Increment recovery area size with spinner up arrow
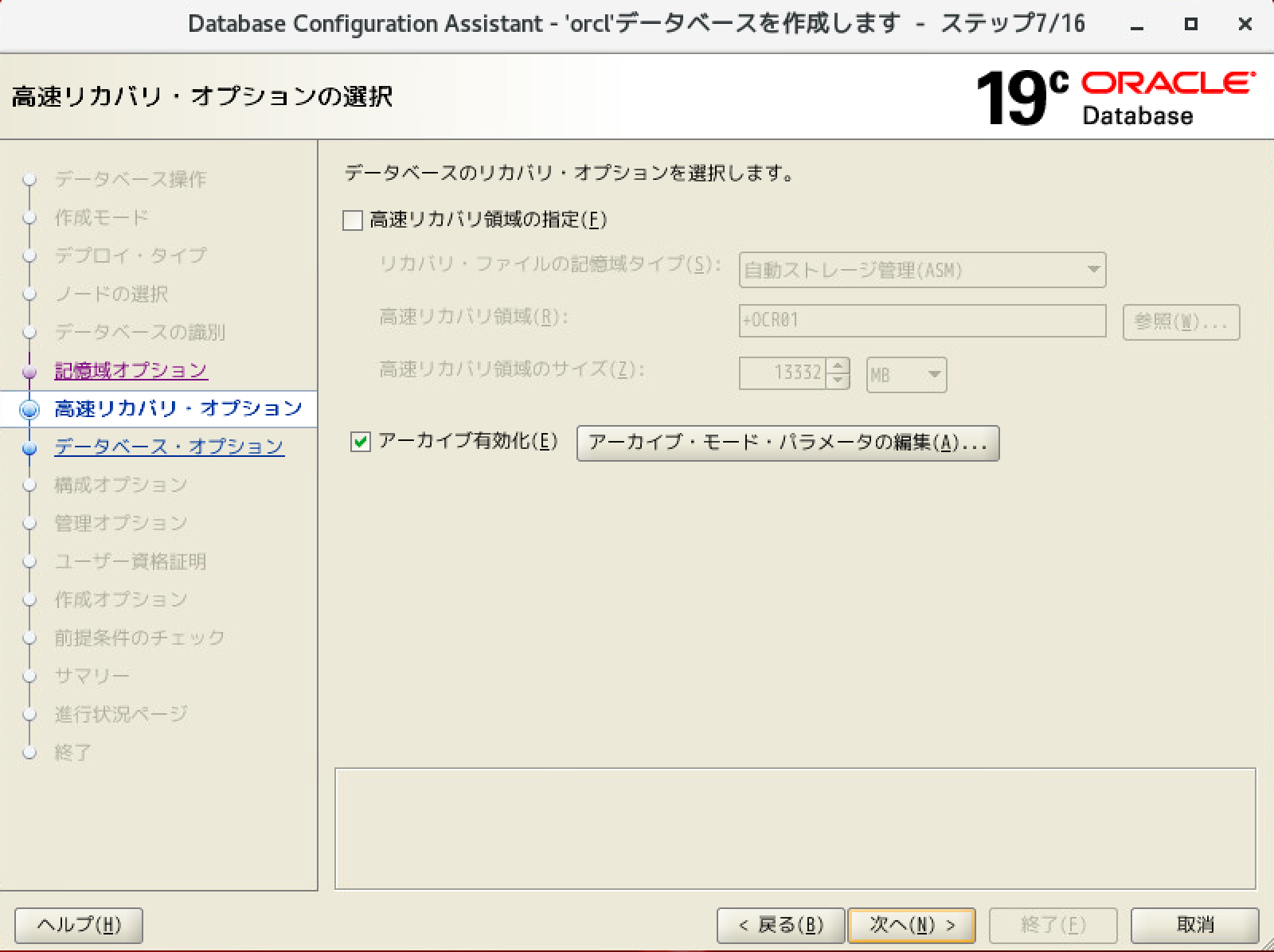The image size is (1274, 952). point(838,368)
